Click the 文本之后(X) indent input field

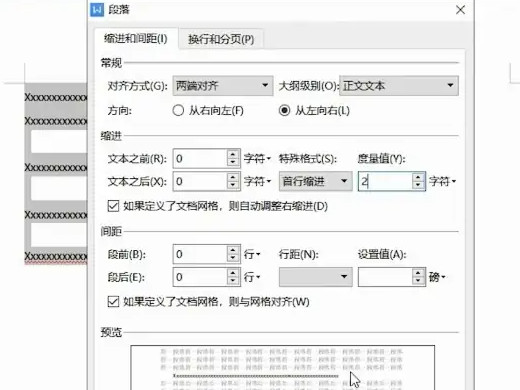click(x=200, y=181)
